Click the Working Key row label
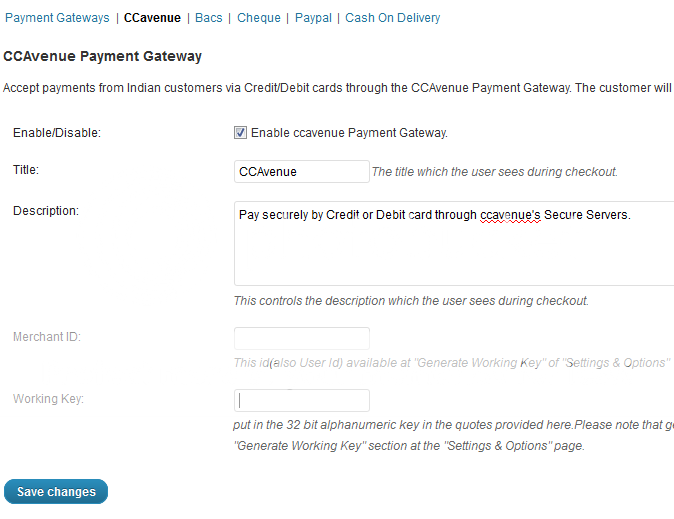 [48, 399]
